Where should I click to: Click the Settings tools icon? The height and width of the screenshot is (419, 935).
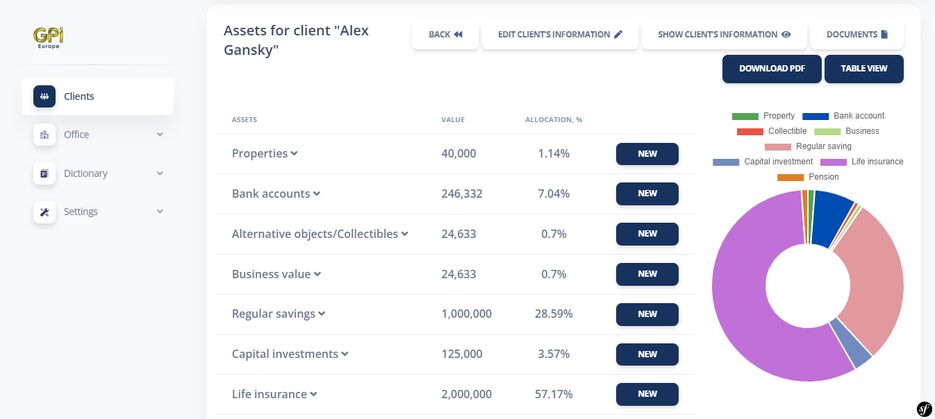coord(44,212)
